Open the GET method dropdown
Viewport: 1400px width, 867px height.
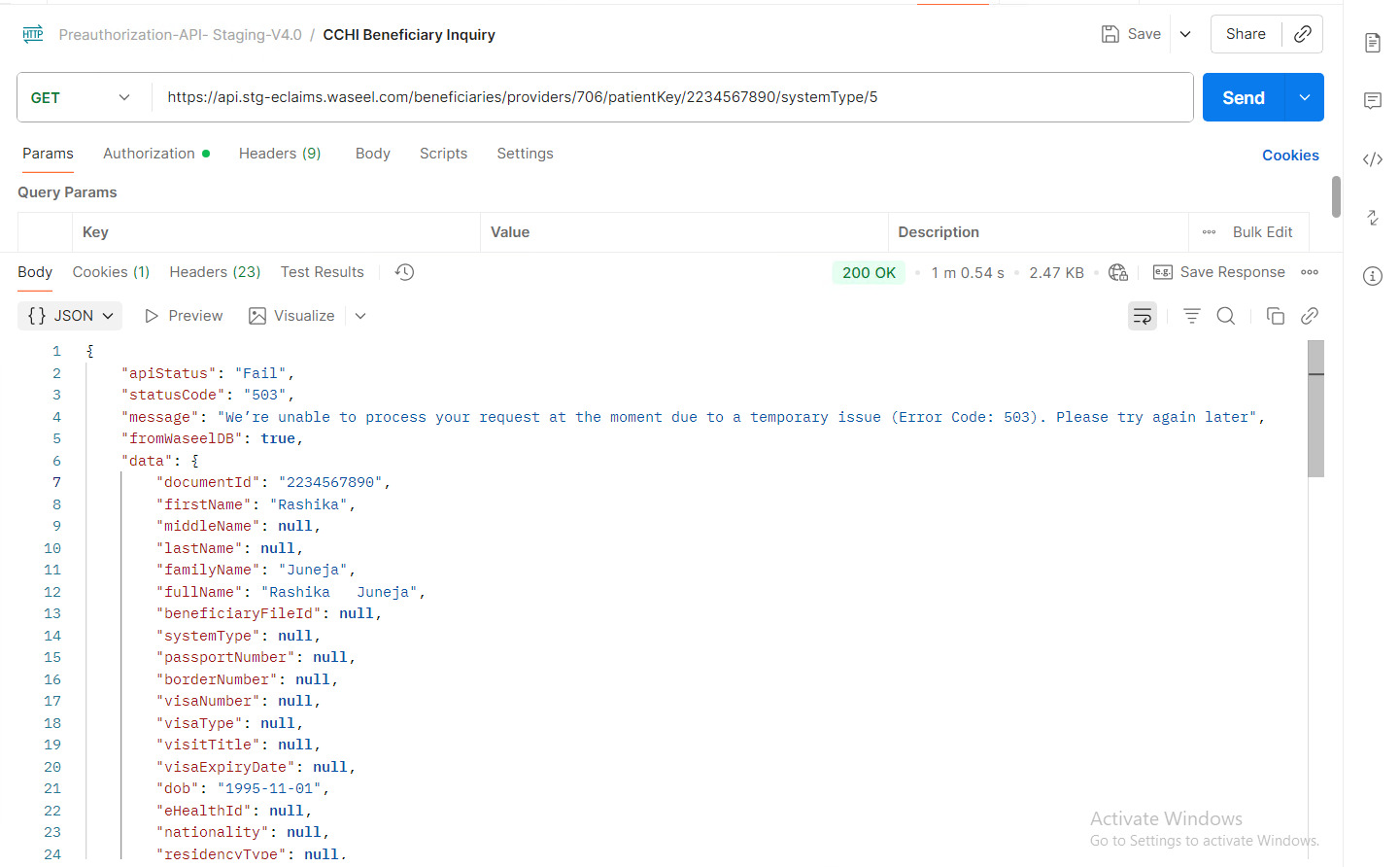pos(82,97)
